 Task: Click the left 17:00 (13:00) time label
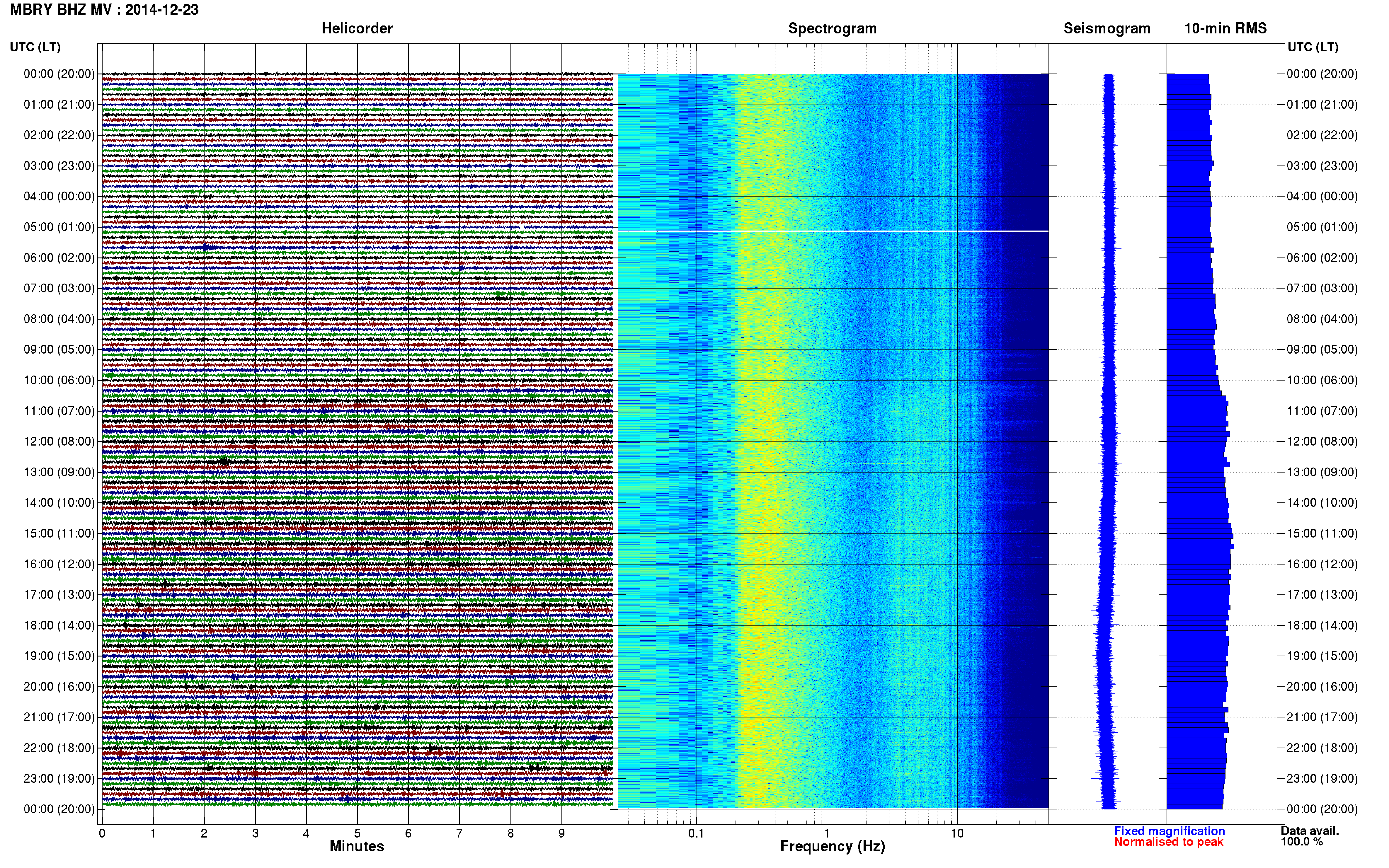(59, 595)
